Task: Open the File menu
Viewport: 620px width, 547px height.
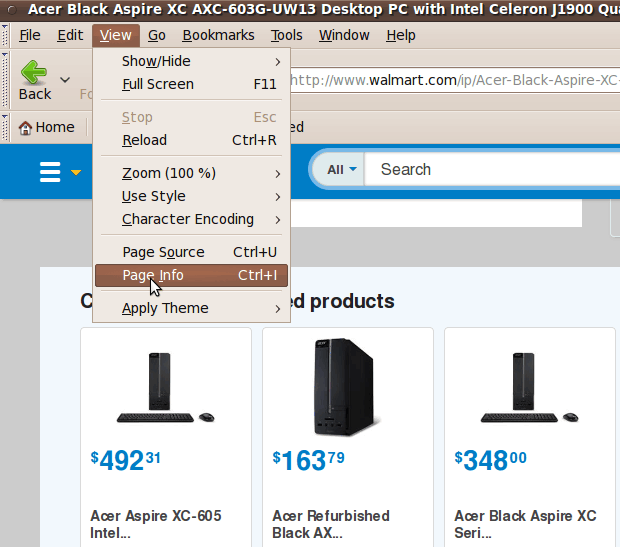Action: (30, 36)
